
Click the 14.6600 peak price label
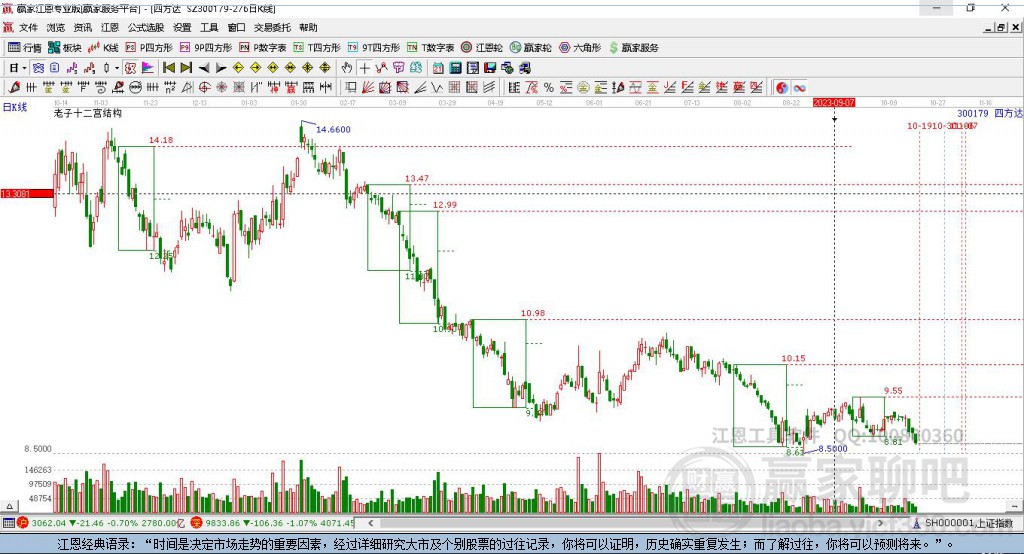(x=333, y=129)
